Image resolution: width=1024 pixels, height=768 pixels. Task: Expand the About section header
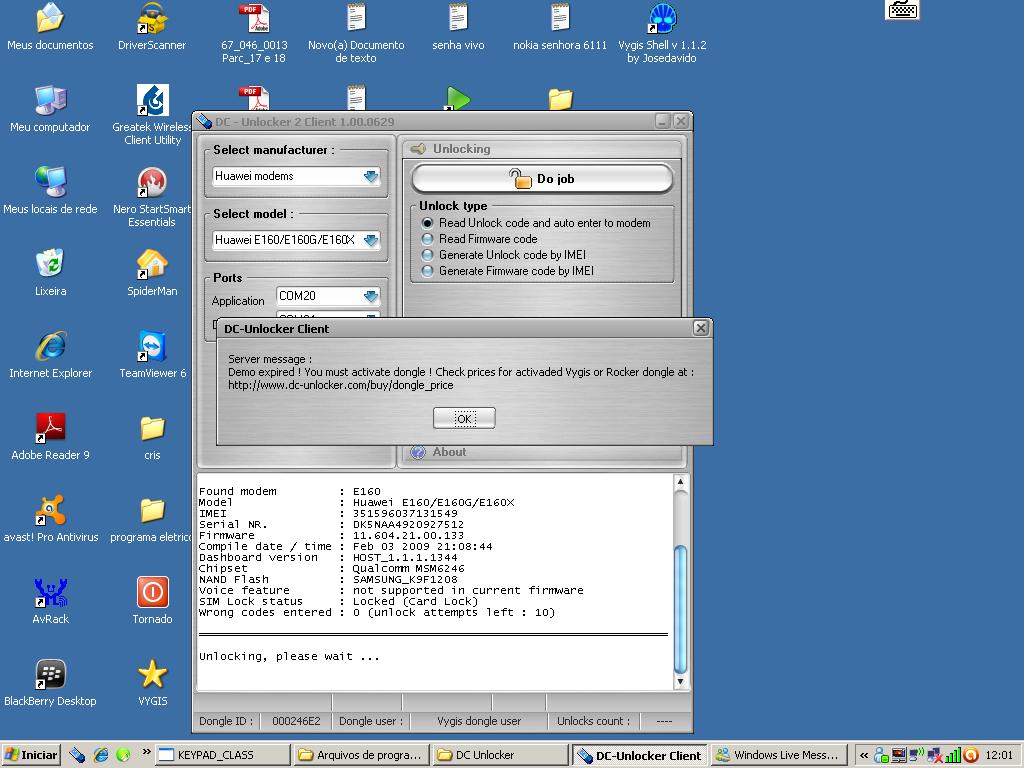point(449,452)
